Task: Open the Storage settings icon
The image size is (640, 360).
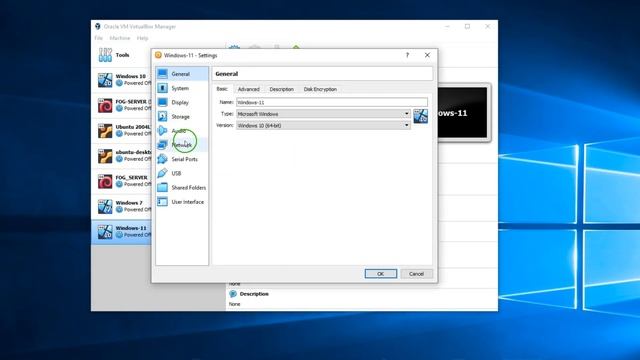Action: [x=162, y=116]
